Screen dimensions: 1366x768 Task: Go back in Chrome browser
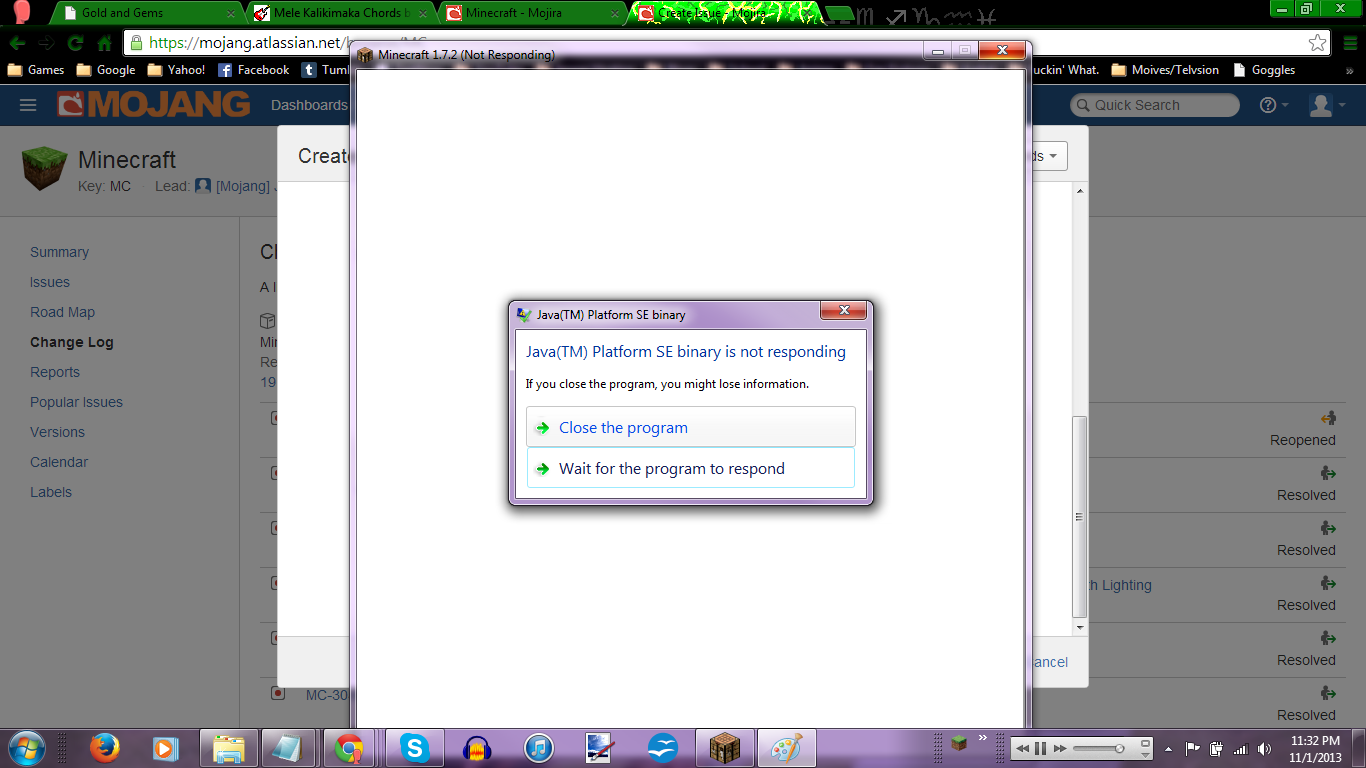click(18, 43)
